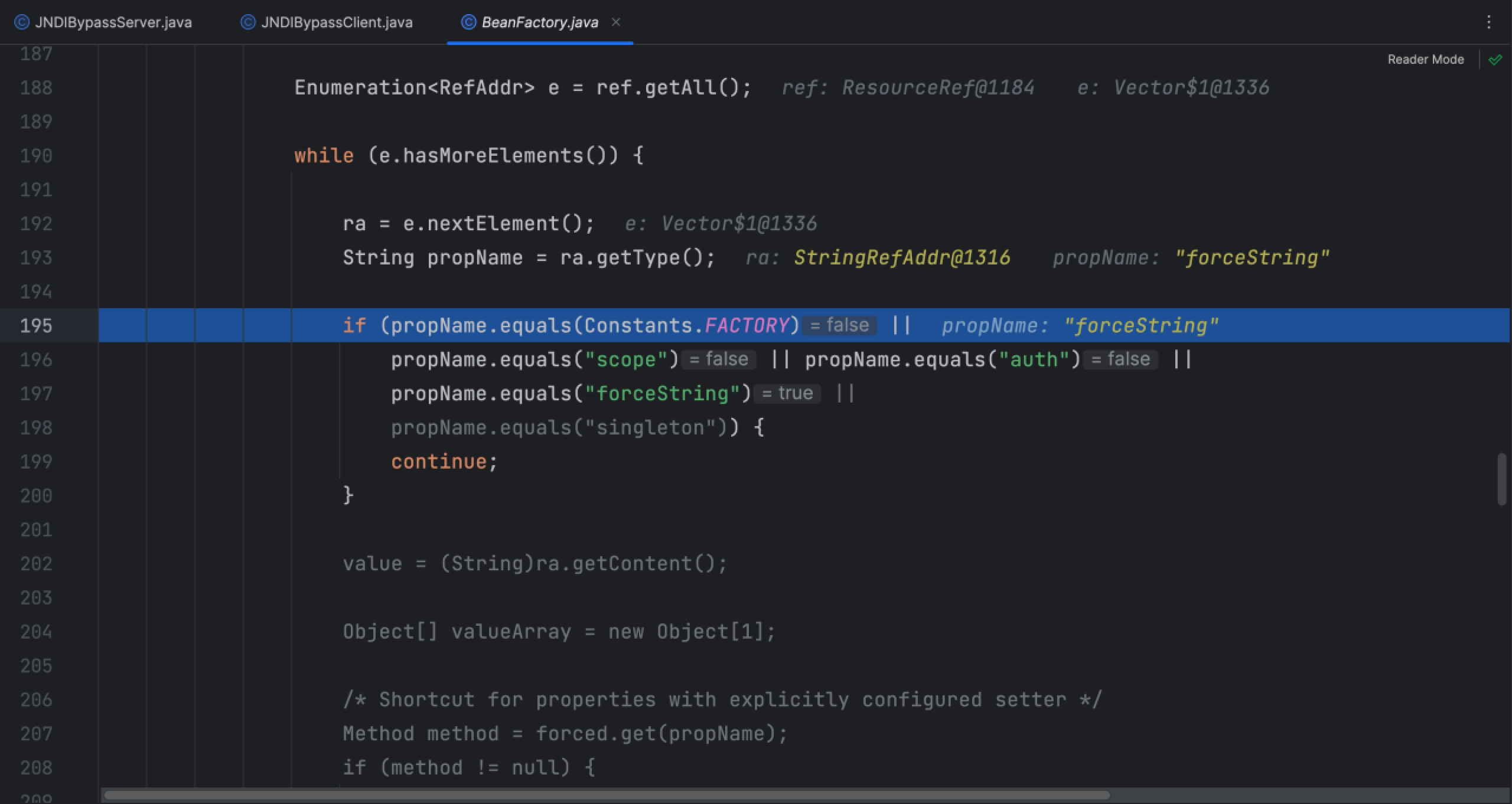1512x804 pixels.
Task: Click 'Constants.FACTORY' on line 195
Action: click(687, 325)
